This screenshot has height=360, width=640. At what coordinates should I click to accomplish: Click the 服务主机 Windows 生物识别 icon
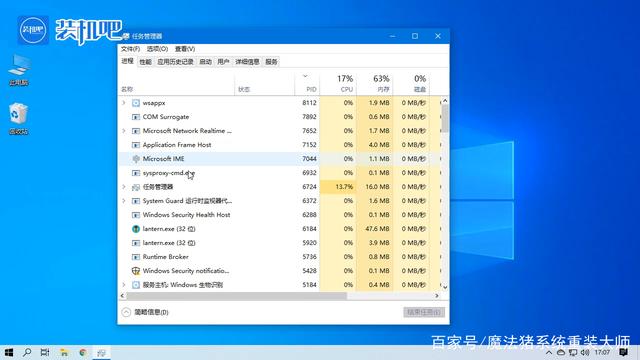pos(136,285)
